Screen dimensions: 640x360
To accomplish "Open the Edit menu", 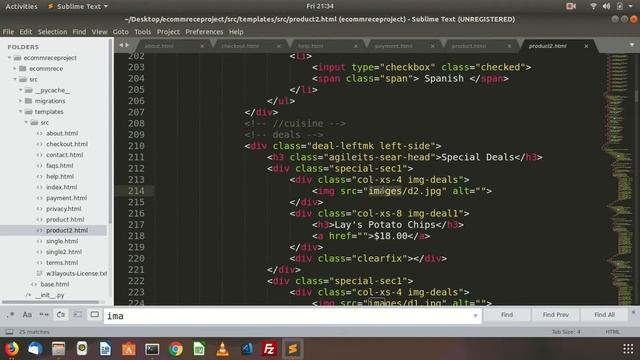I will [25, 32].
